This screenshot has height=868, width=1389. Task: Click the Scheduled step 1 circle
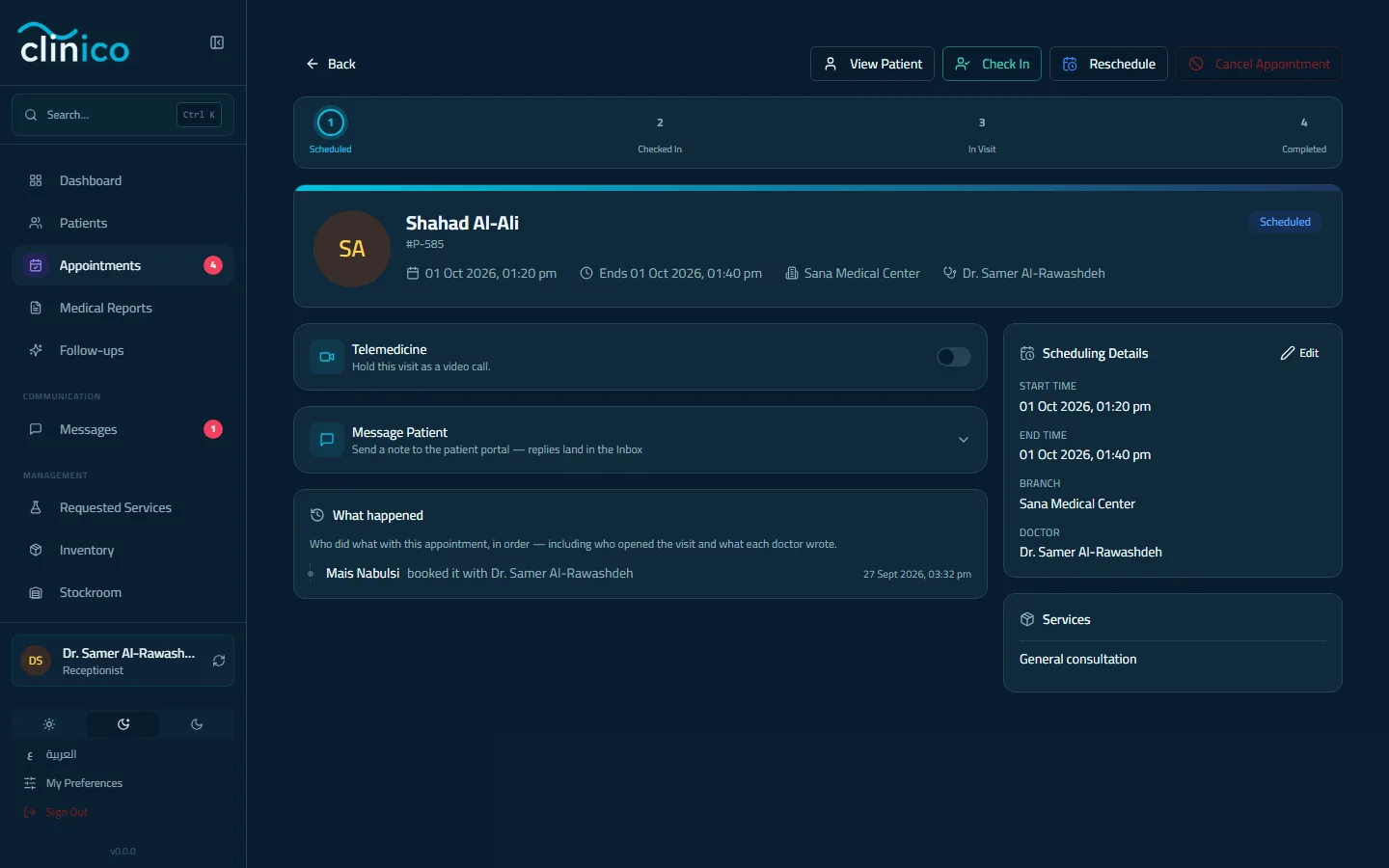click(x=331, y=122)
